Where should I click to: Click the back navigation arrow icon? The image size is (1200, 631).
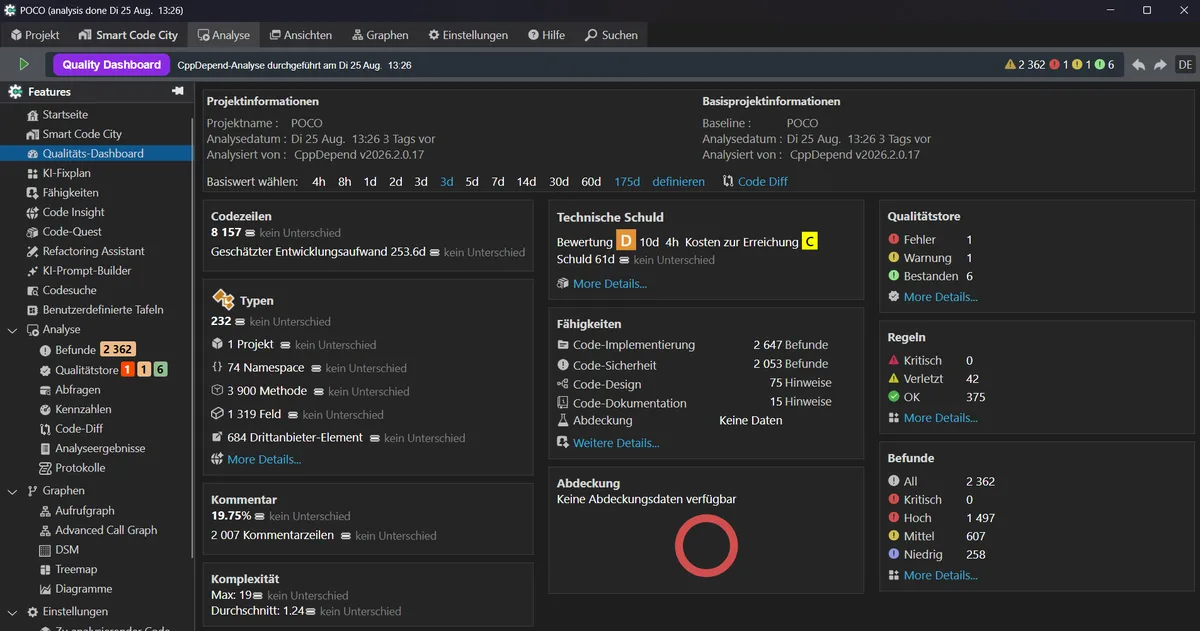1138,64
